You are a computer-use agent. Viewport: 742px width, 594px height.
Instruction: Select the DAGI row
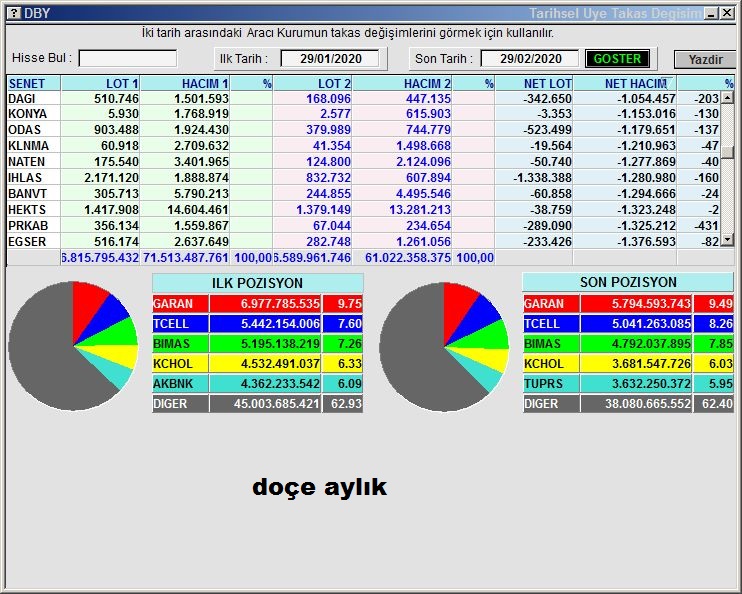tap(363, 98)
